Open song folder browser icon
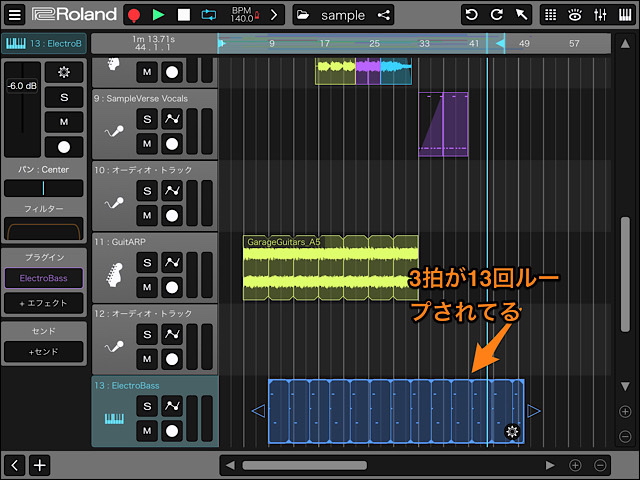The width and height of the screenshot is (640, 480). [x=303, y=15]
